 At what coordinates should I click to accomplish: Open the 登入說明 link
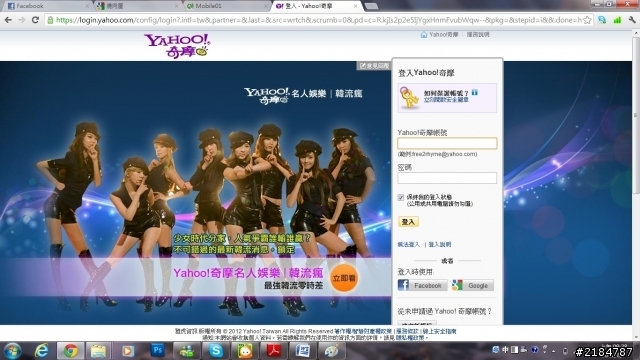pos(440,244)
